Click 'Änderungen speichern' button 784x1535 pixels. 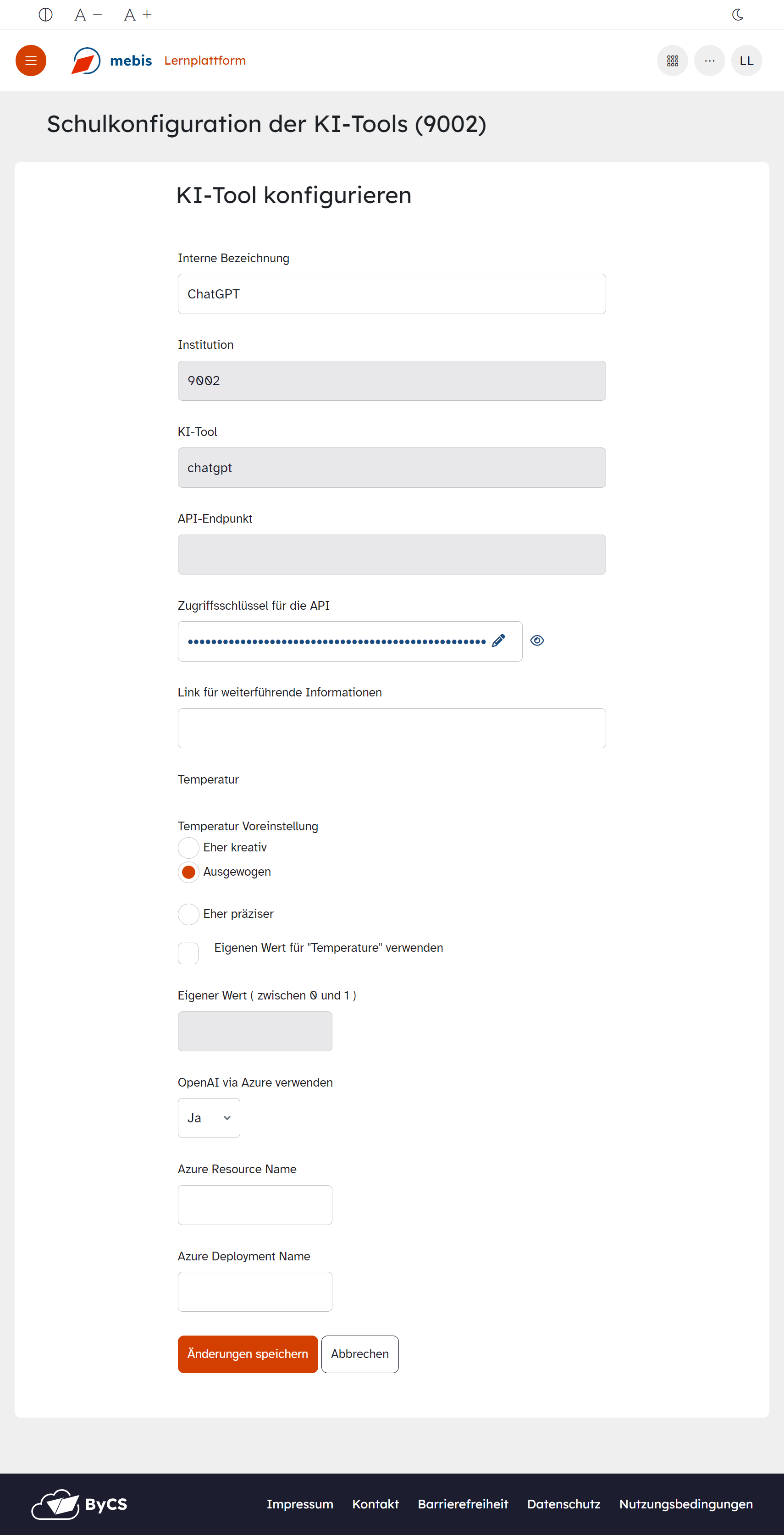247,1354
